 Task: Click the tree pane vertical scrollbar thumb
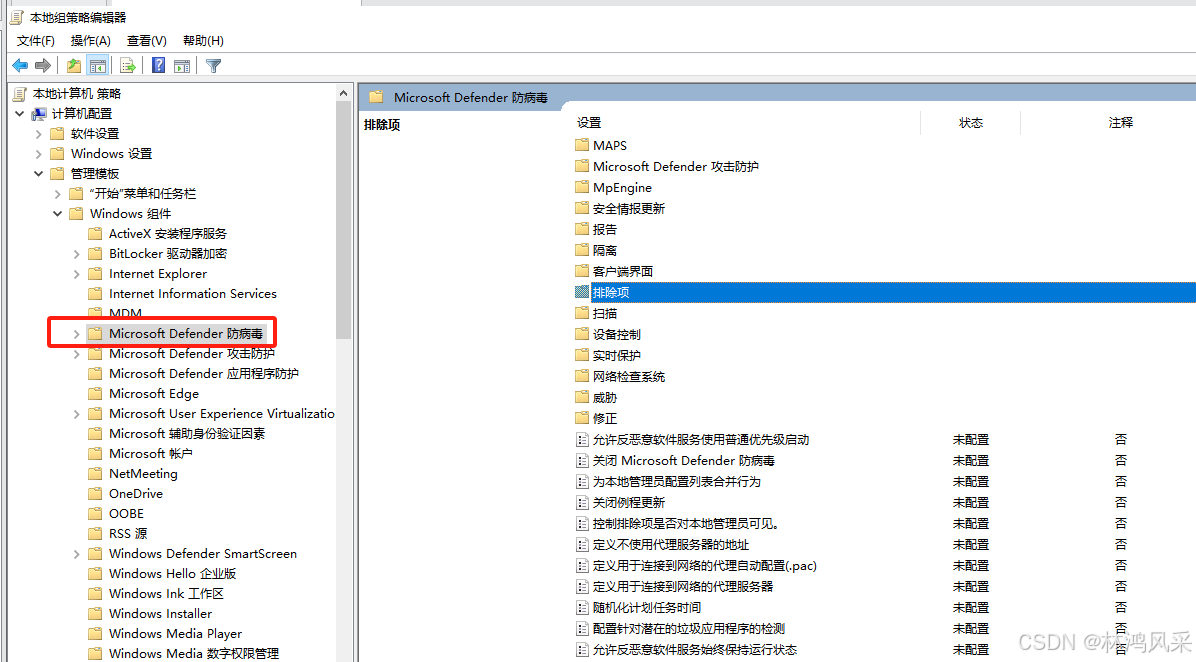(x=343, y=220)
